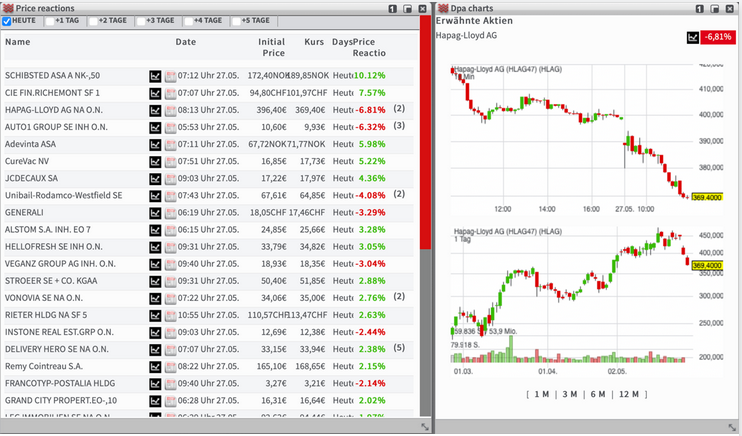This screenshot has width=742, height=436.
Task: Enable the +4 TAGE checkbox
Action: [188, 21]
